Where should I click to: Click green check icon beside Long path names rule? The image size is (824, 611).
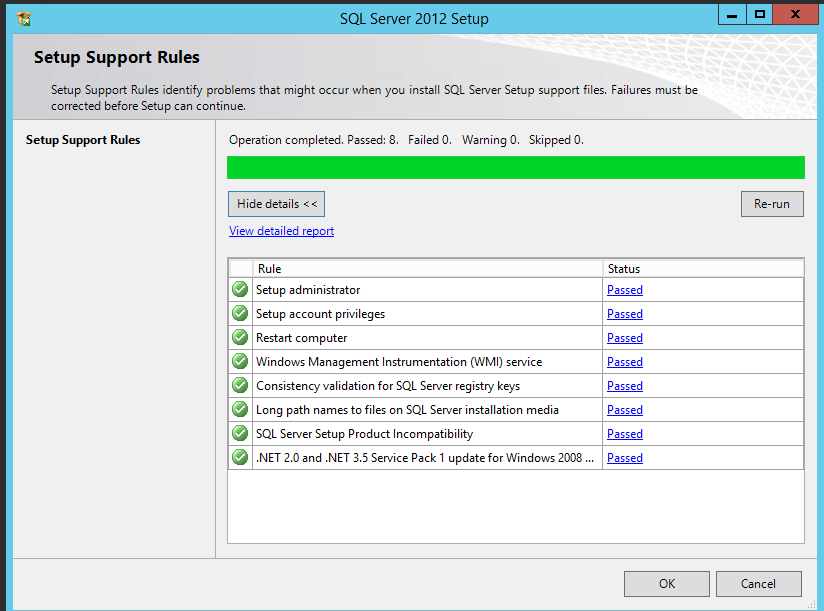coord(240,409)
